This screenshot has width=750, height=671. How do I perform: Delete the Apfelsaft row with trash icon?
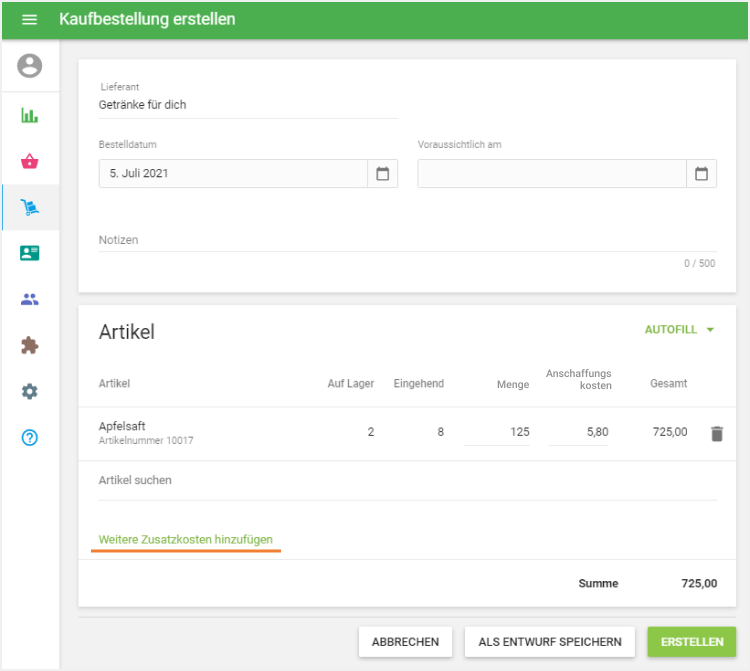tap(716, 433)
